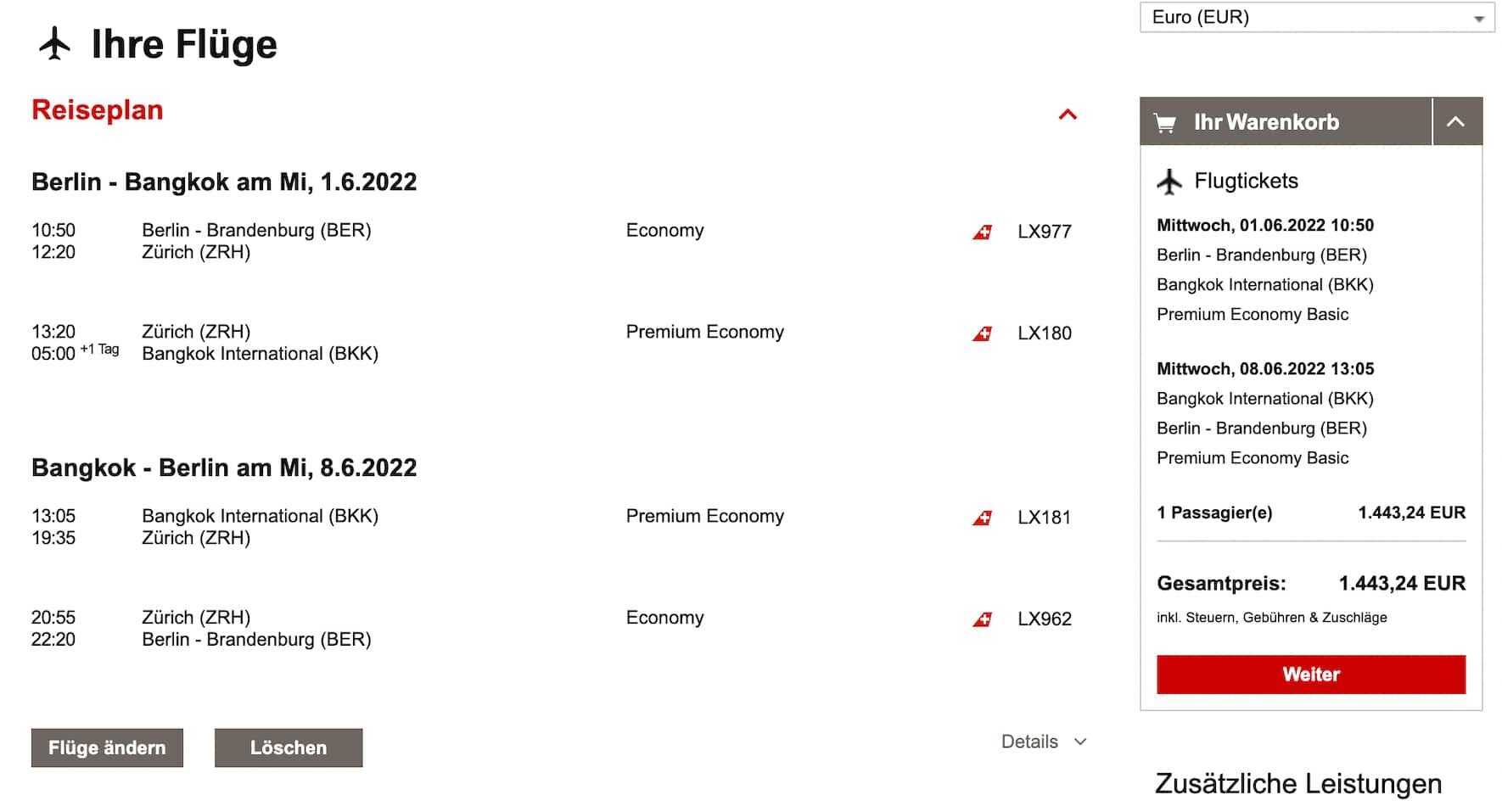Click flight number LX180
Screen dimensions: 1502x812
pos(1045,333)
